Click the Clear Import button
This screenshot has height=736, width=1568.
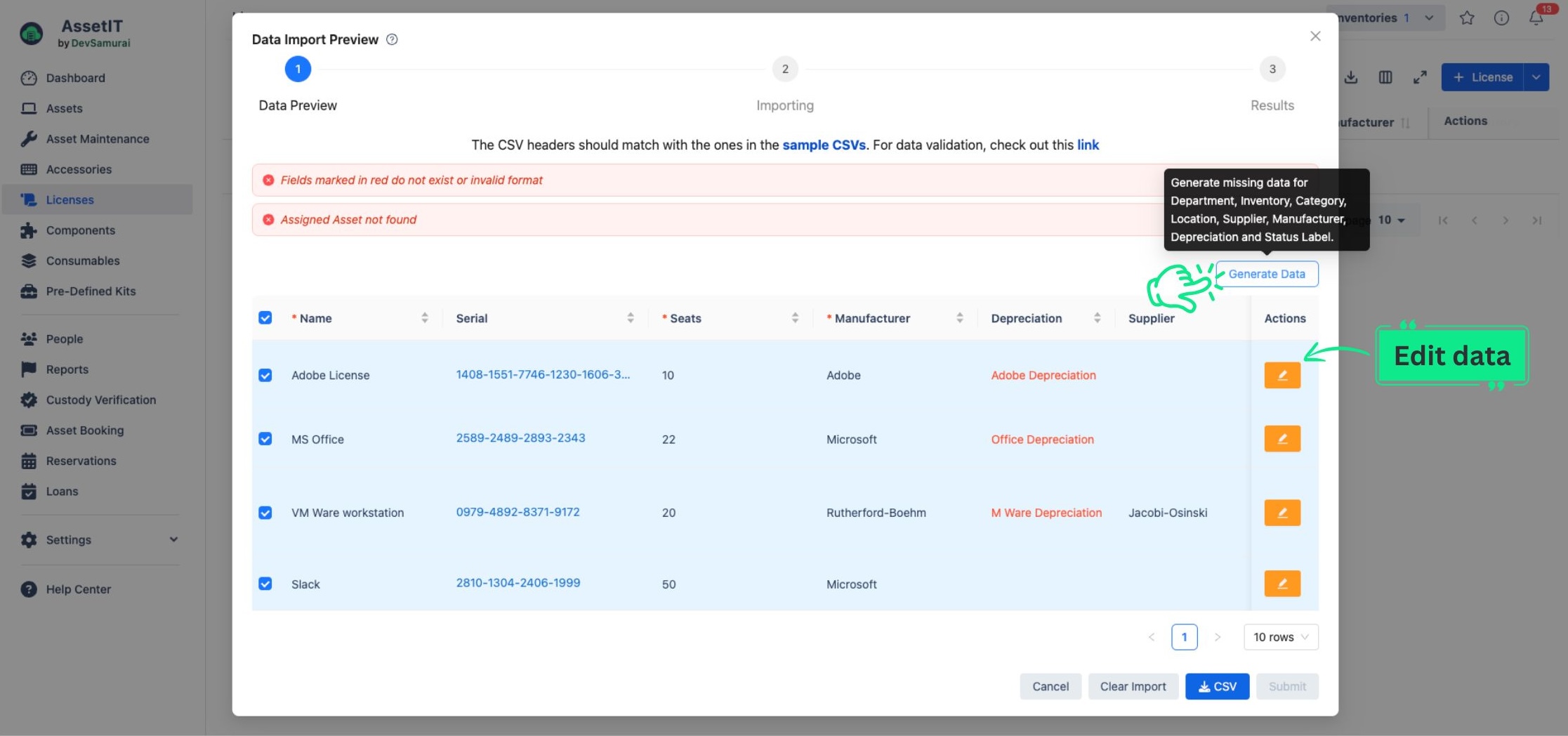pos(1133,686)
